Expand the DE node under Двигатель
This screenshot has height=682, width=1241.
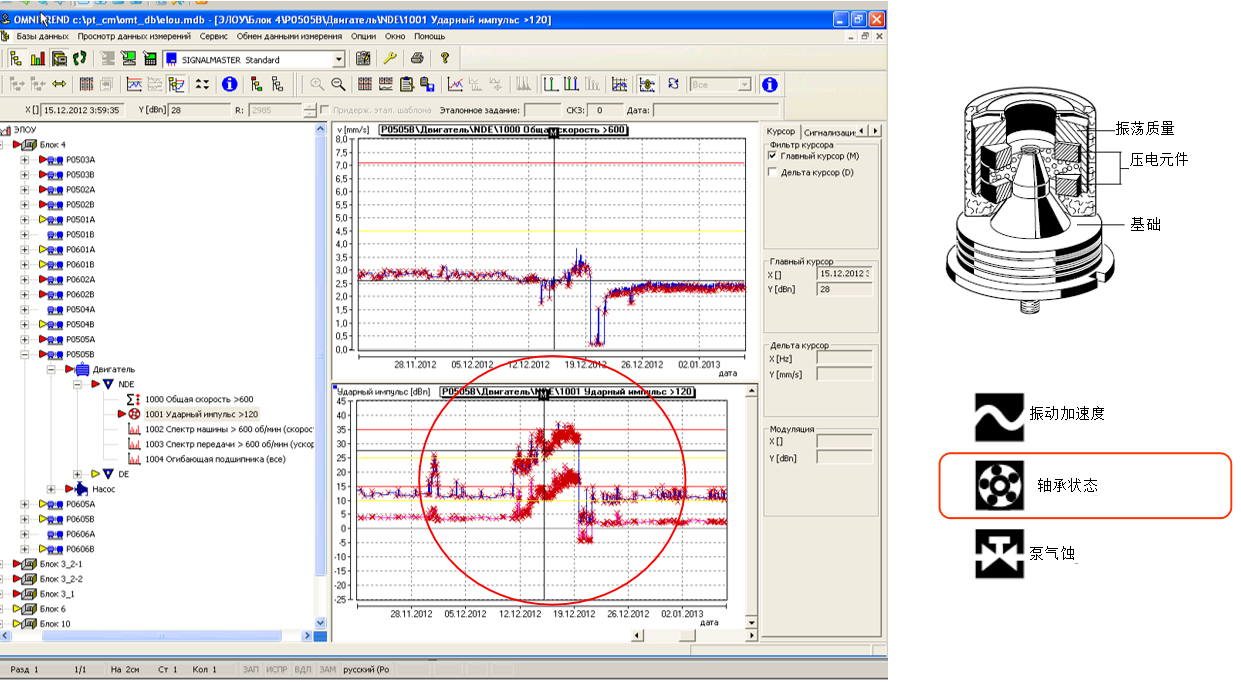79,474
